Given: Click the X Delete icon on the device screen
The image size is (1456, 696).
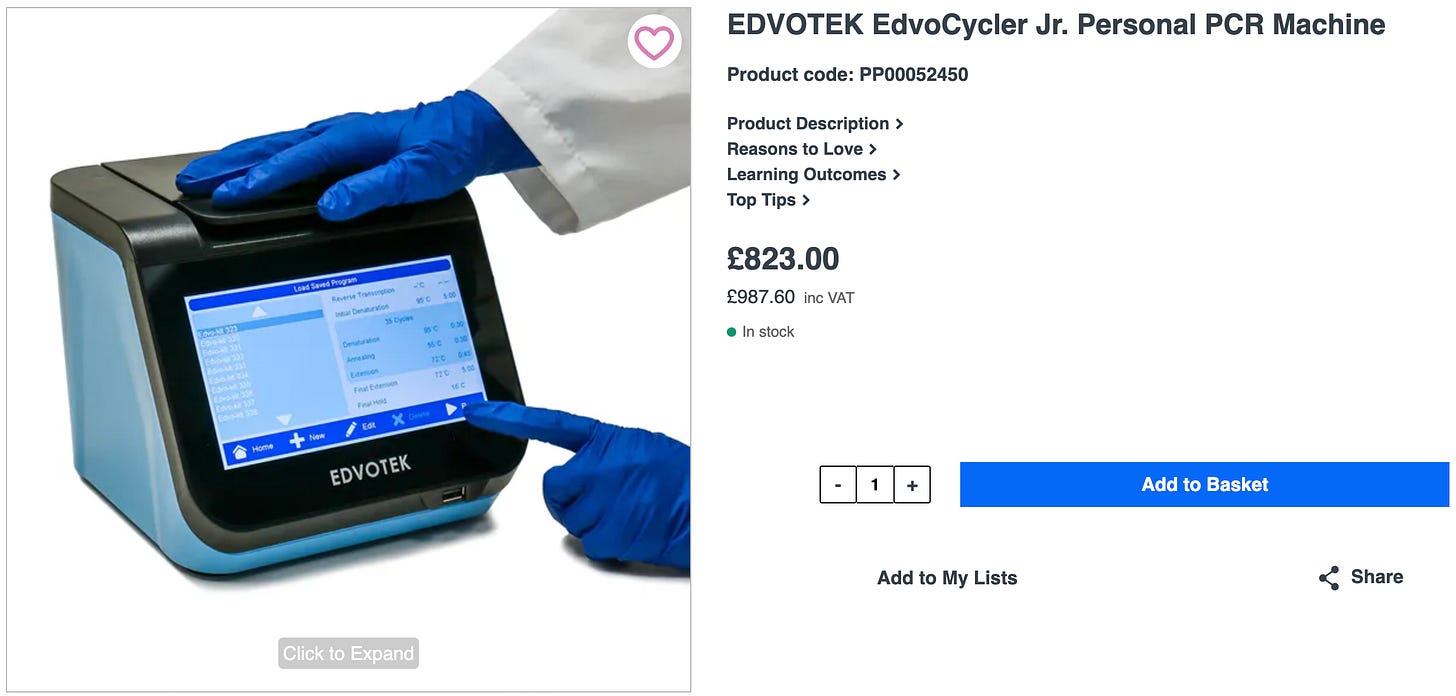Looking at the screenshot, I should coord(398,419).
